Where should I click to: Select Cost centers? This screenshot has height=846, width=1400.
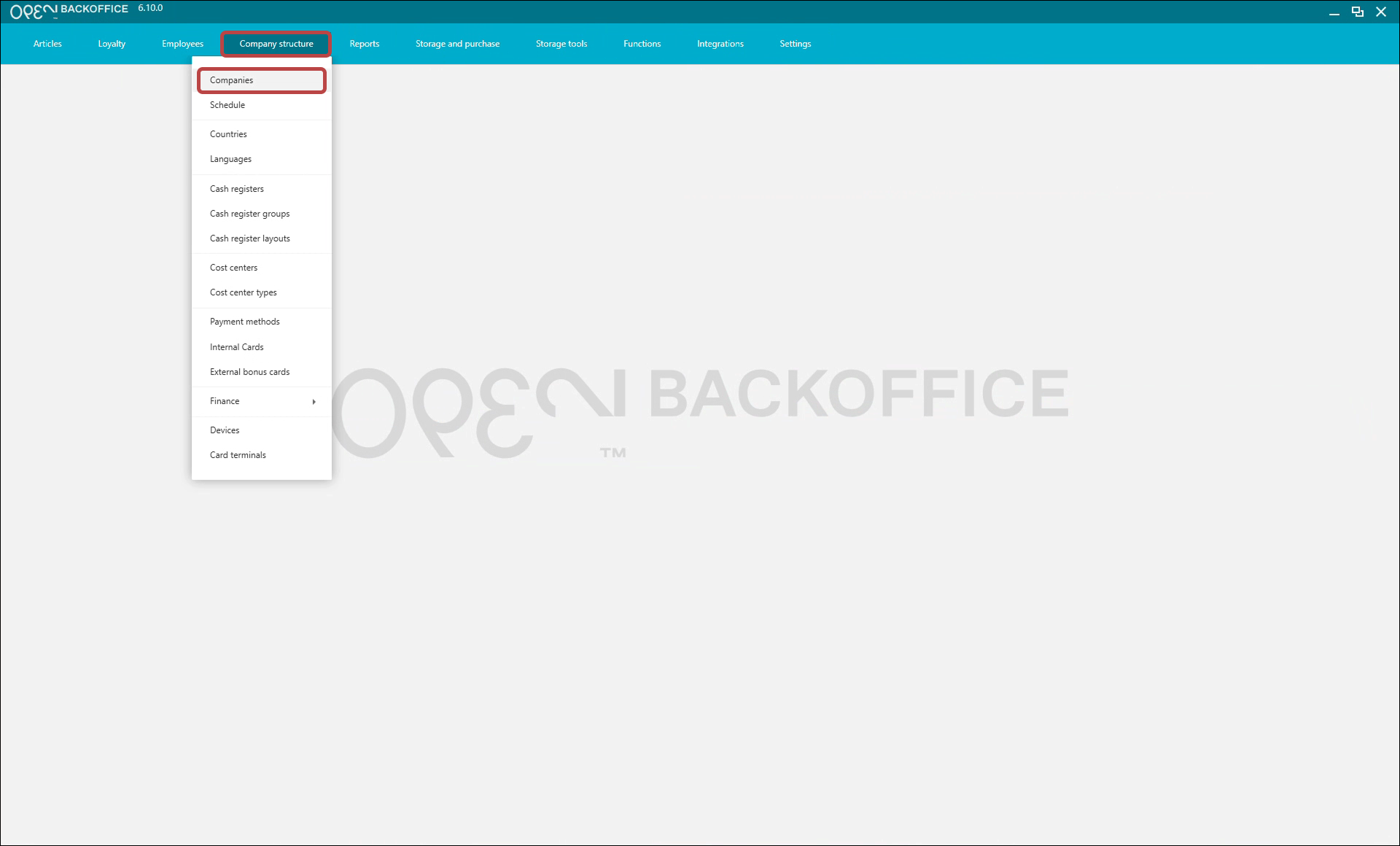(x=262, y=268)
